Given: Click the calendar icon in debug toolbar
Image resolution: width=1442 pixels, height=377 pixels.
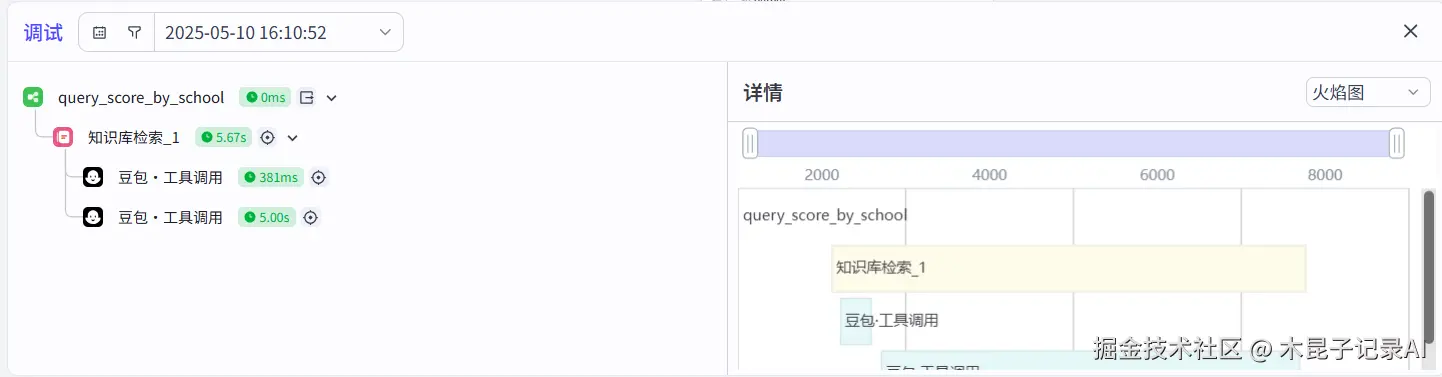Looking at the screenshot, I should tap(99, 32).
